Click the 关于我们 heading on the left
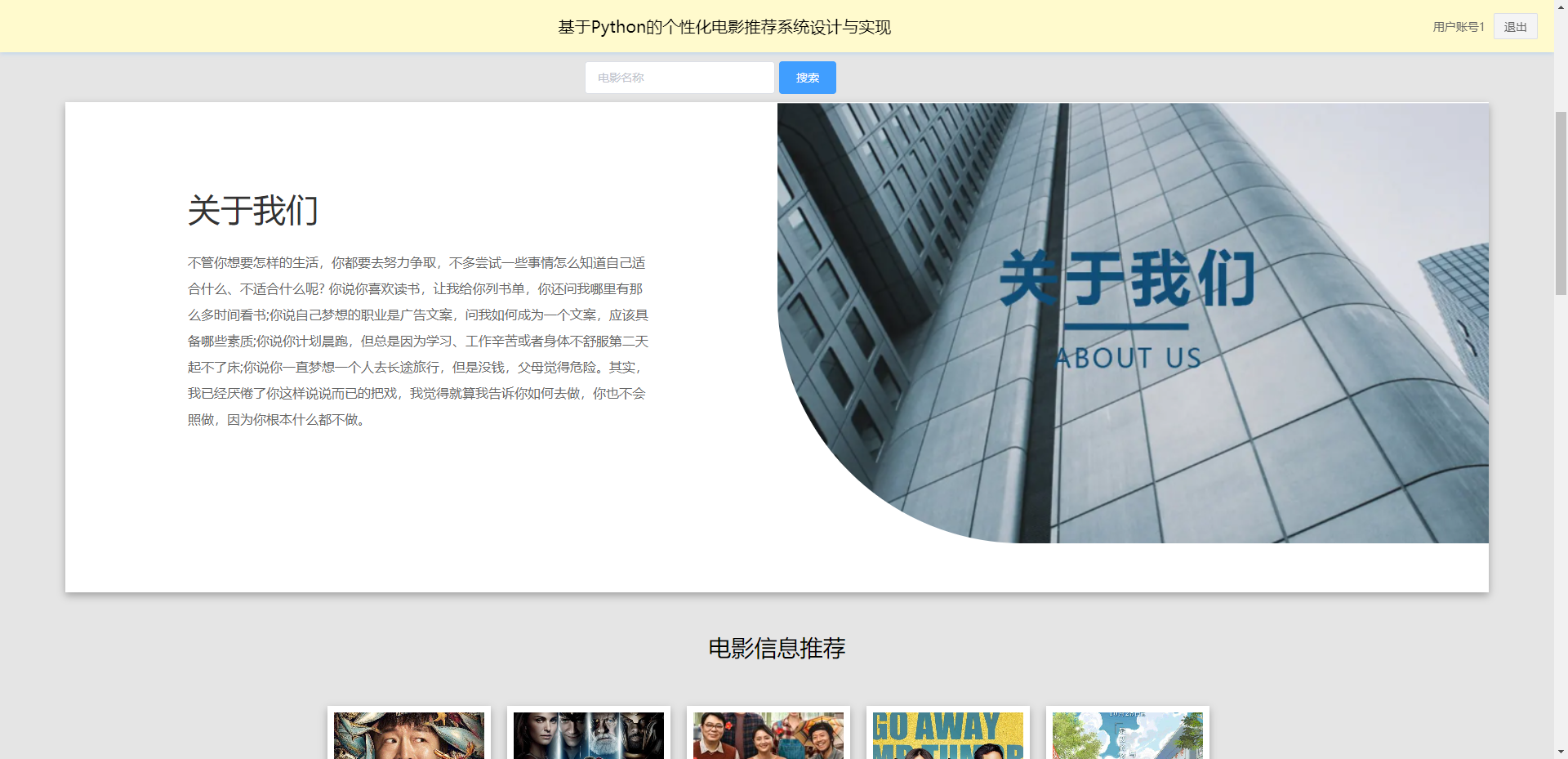This screenshot has width=1568, height=759. [252, 211]
